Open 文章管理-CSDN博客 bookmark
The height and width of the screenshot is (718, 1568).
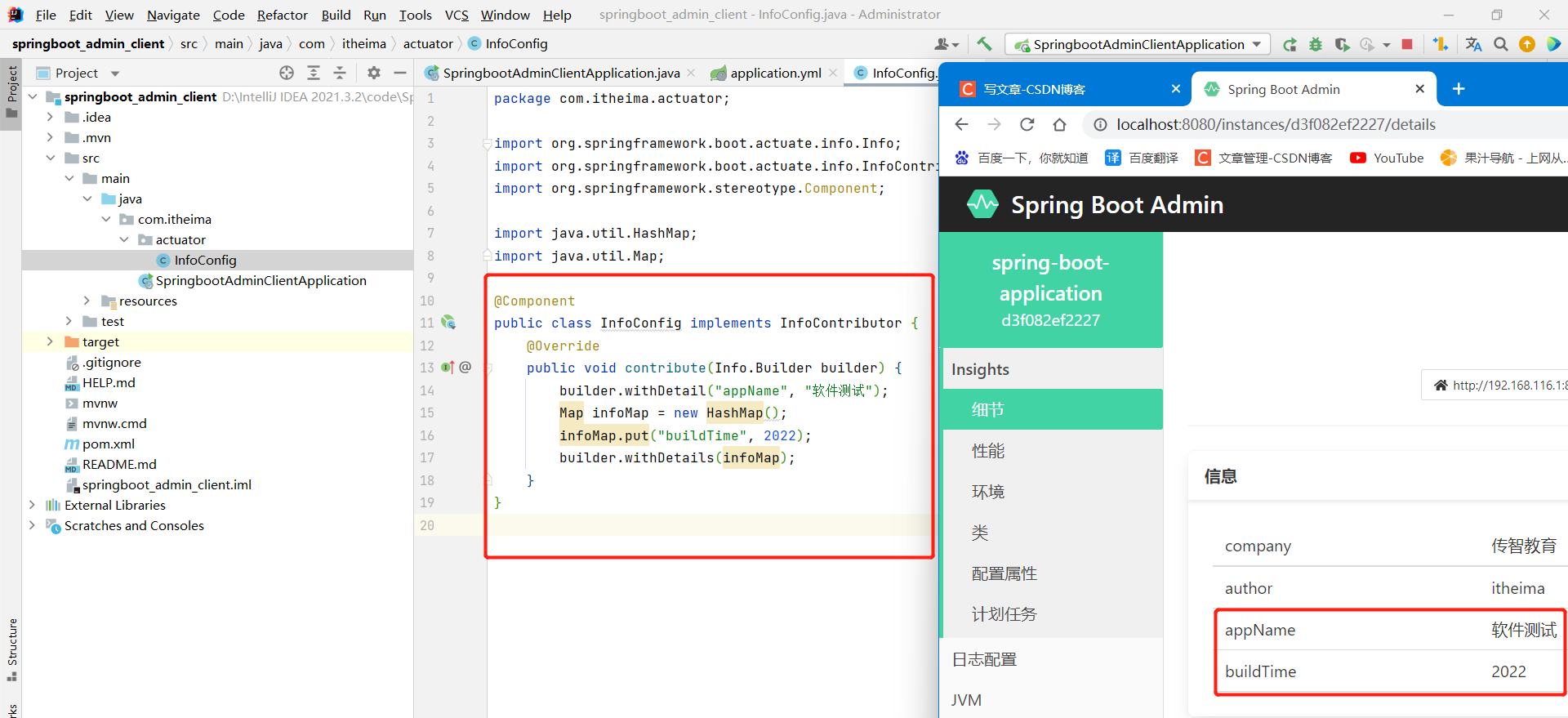[1263, 158]
